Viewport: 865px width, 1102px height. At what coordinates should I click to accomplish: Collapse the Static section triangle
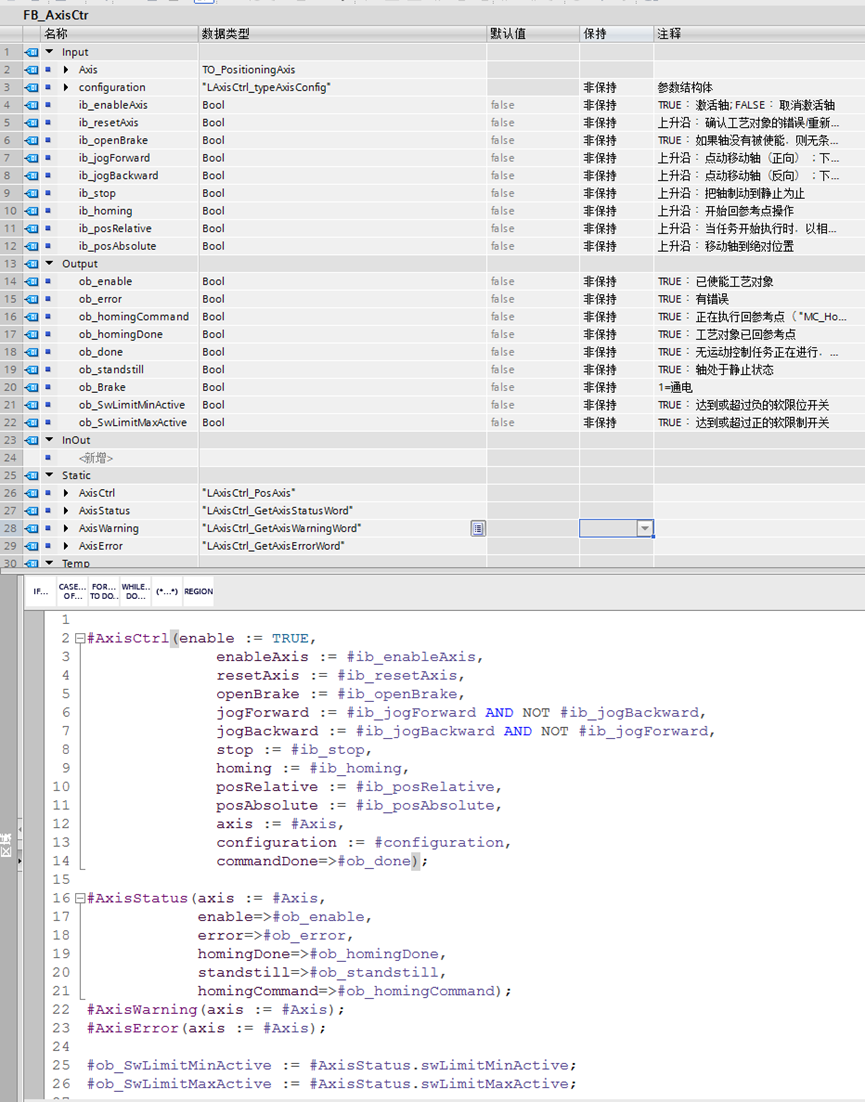[x=49, y=474]
